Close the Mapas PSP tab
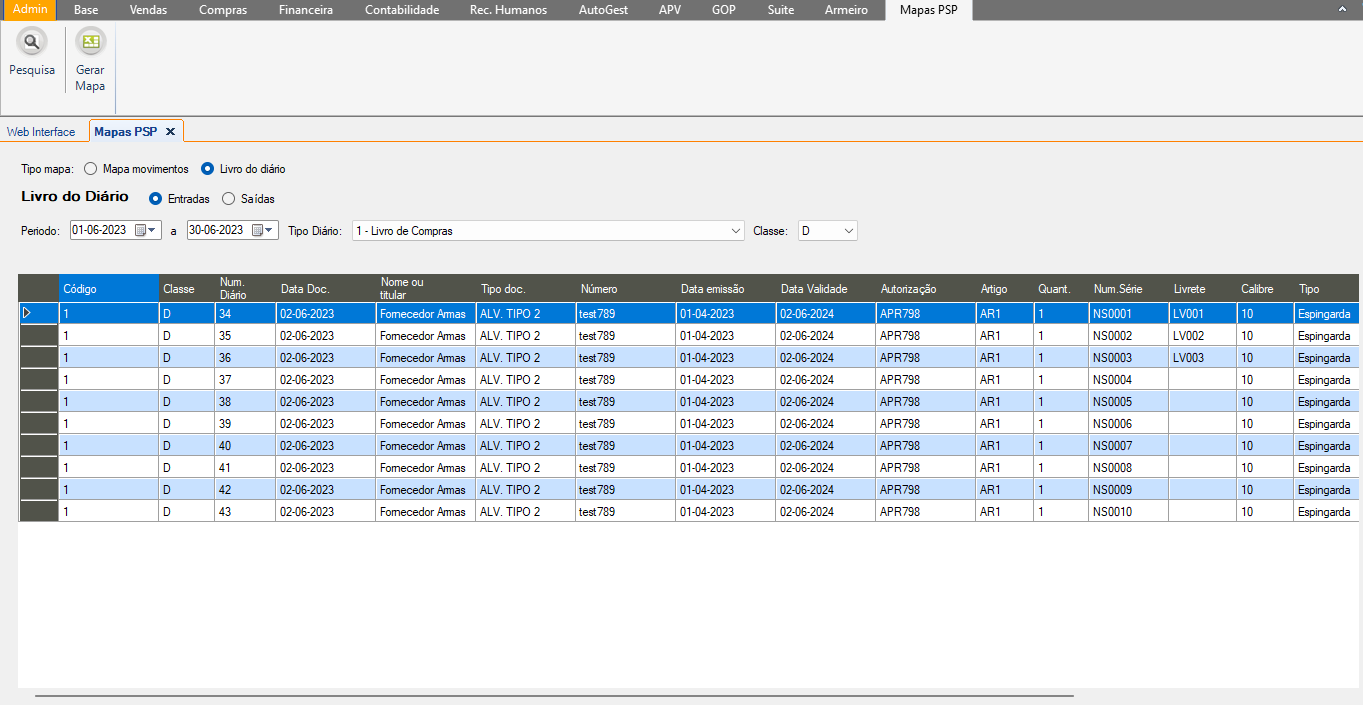The height and width of the screenshot is (705, 1363). 170,132
